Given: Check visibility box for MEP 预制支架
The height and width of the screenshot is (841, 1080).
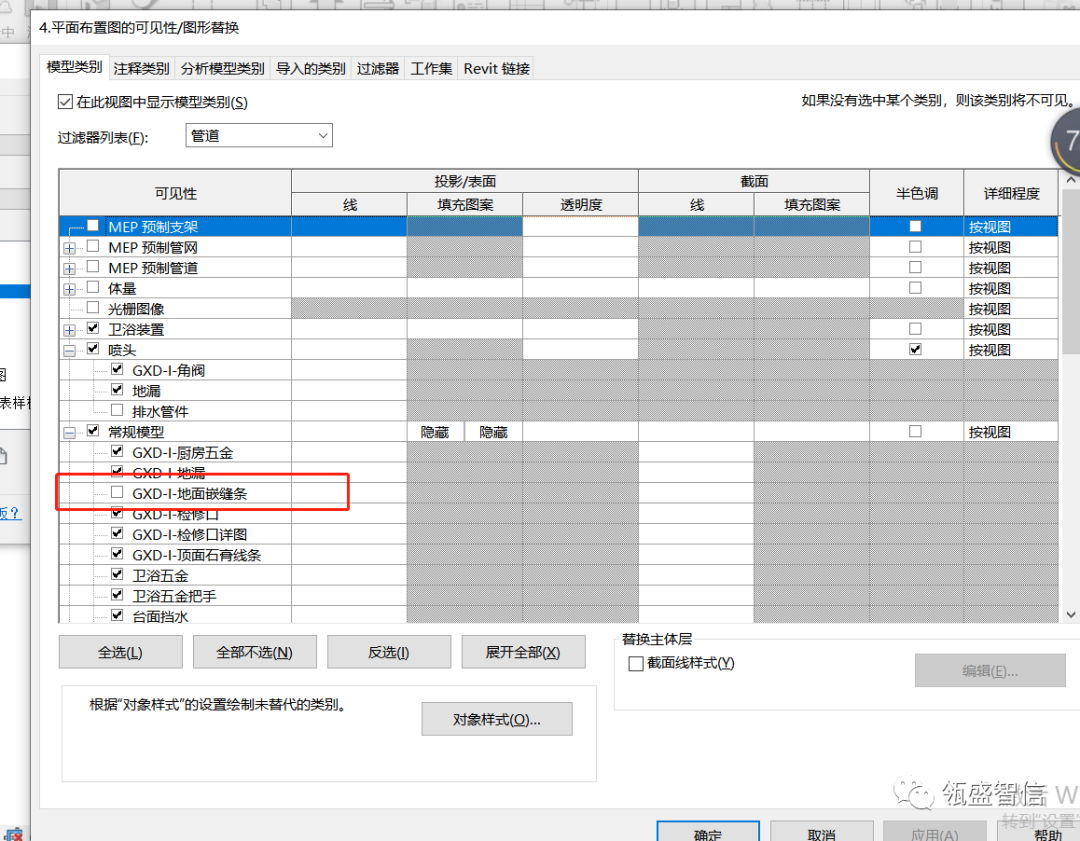Looking at the screenshot, I should 93,226.
